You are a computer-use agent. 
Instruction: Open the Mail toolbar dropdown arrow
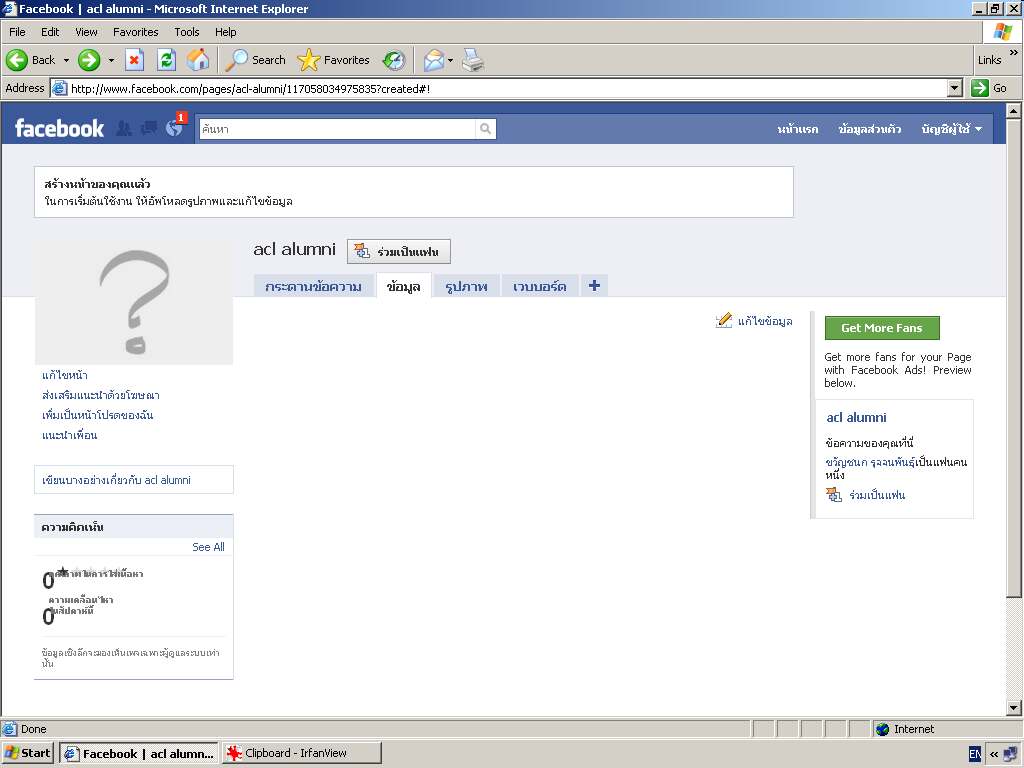tap(451, 60)
